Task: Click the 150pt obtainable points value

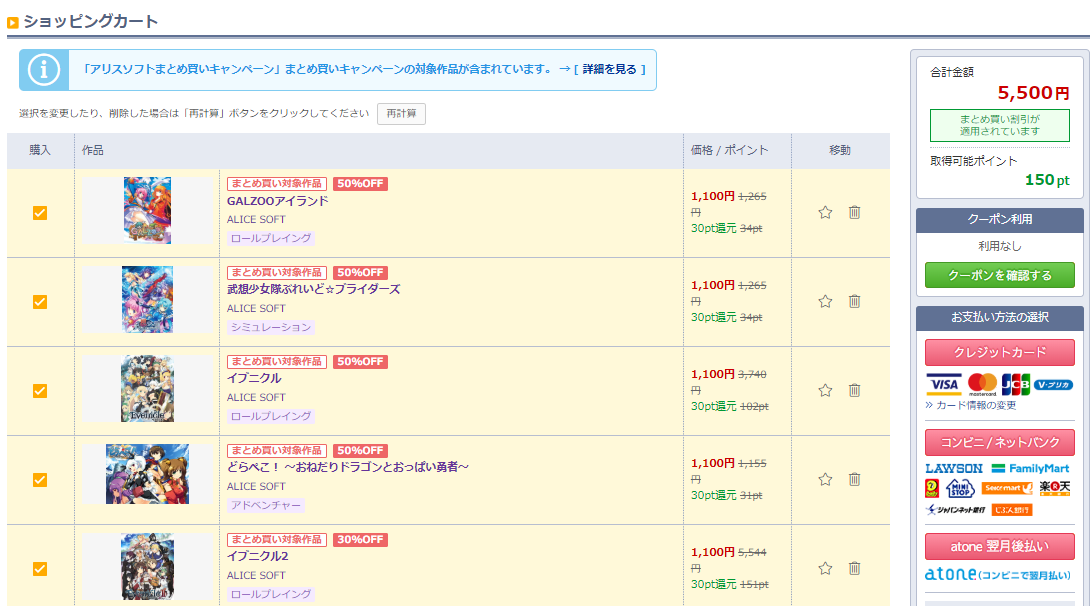Action: tap(1047, 180)
